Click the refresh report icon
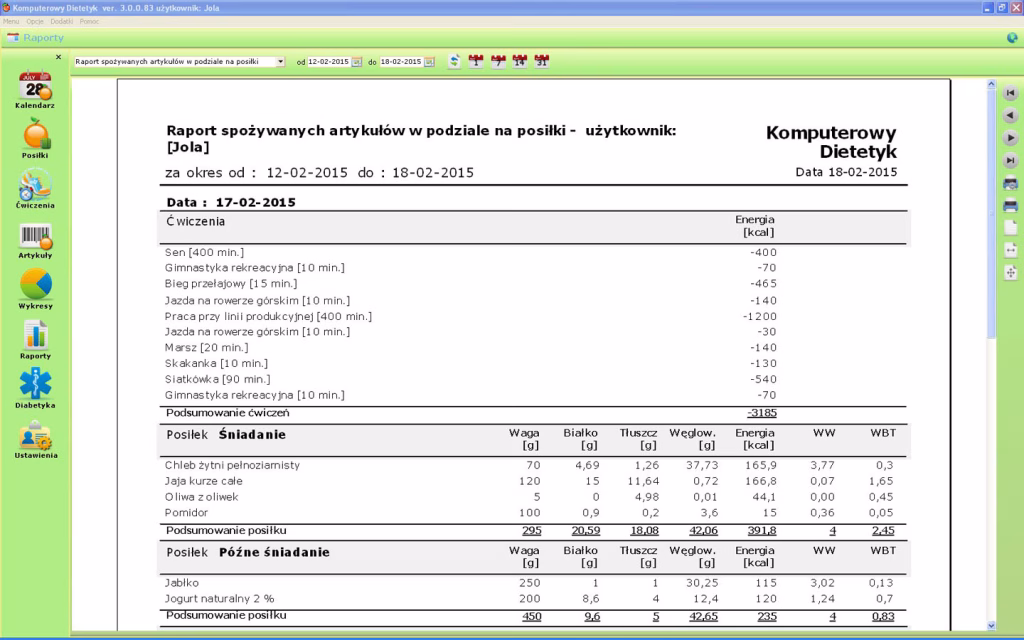This screenshot has height=640, width=1024. pos(455,61)
